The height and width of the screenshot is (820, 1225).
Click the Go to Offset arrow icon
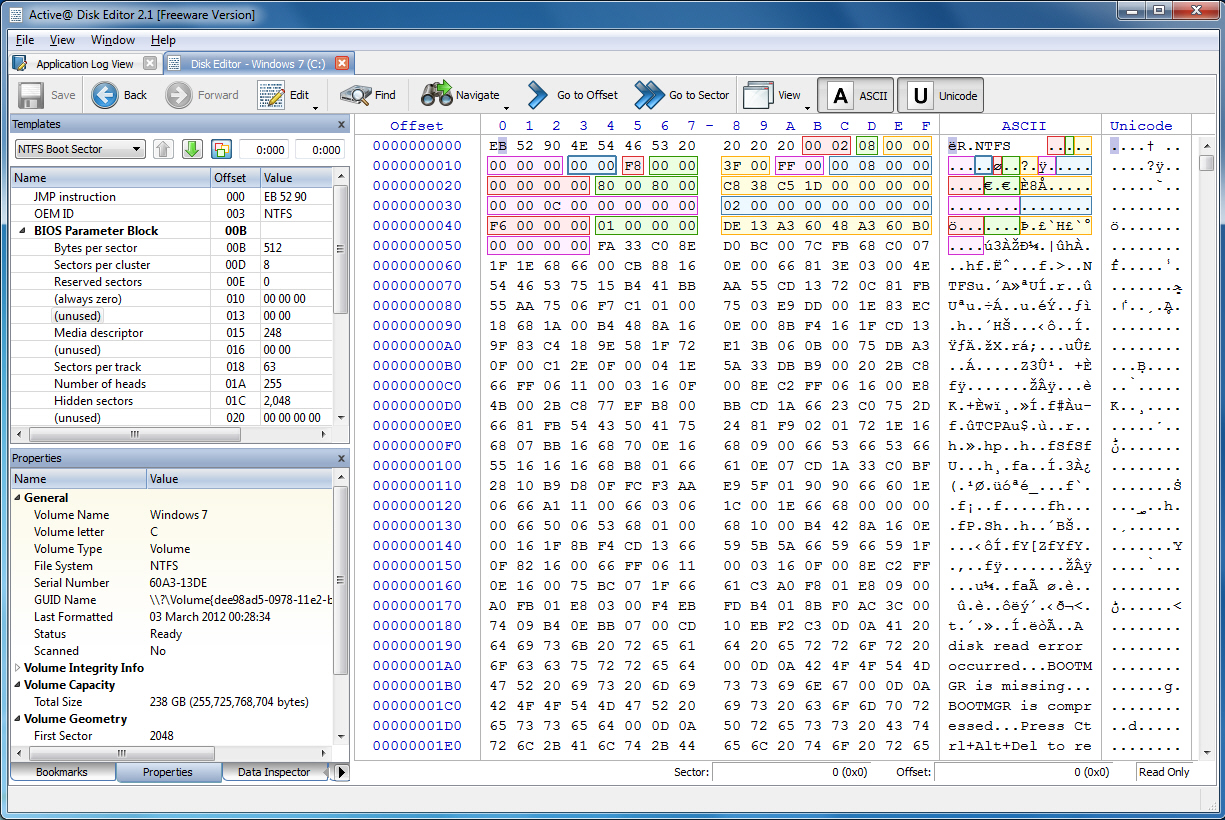coord(538,95)
